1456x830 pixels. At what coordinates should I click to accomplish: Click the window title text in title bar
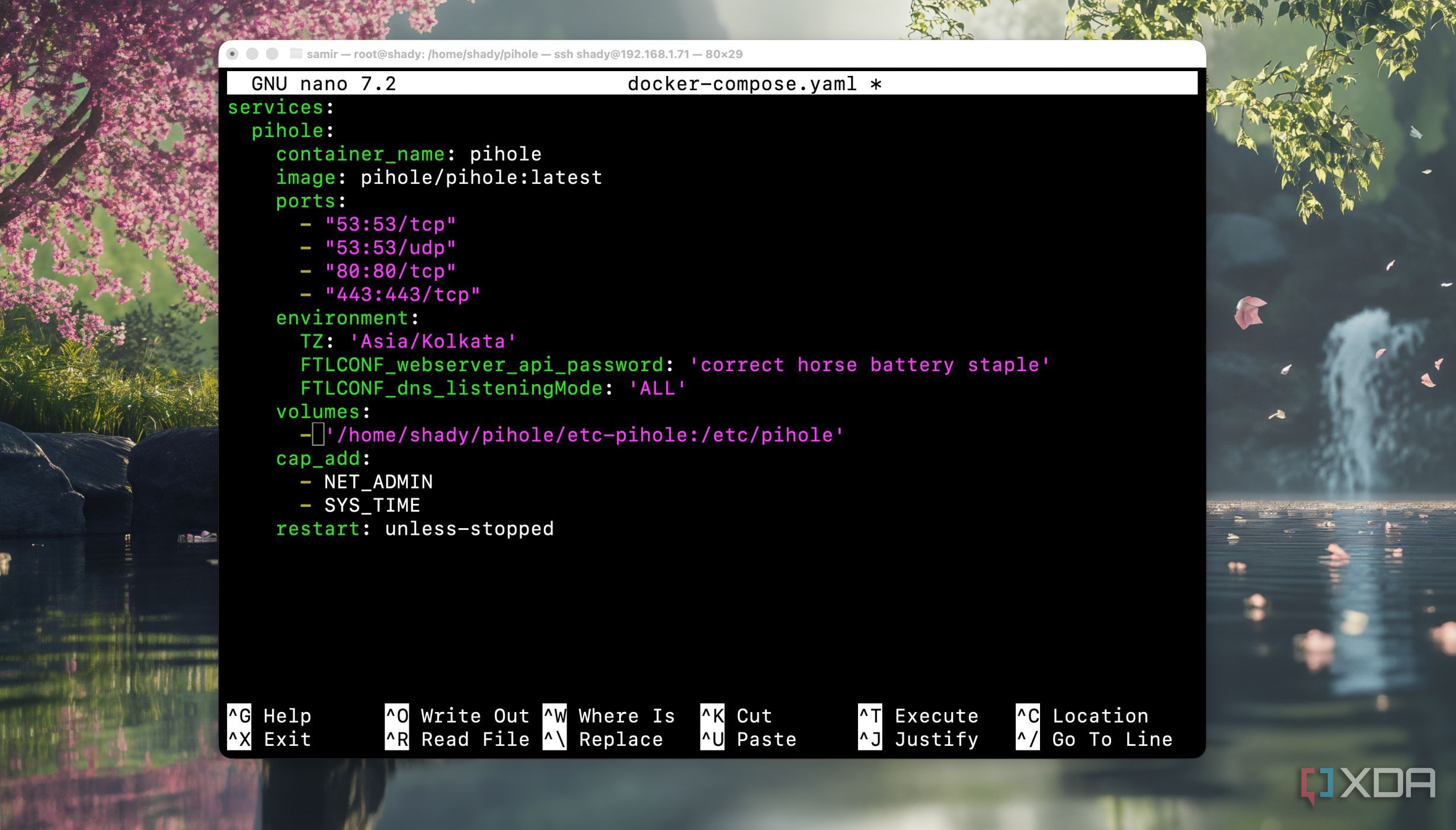coord(524,54)
